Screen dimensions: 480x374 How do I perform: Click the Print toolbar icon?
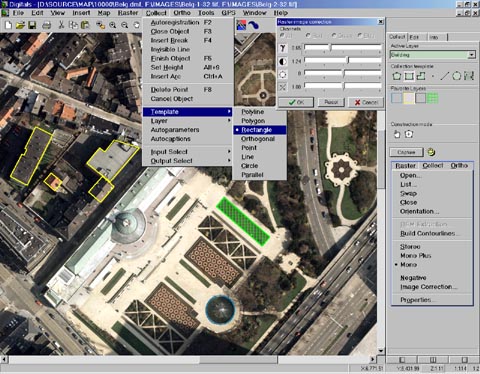pos(47,25)
